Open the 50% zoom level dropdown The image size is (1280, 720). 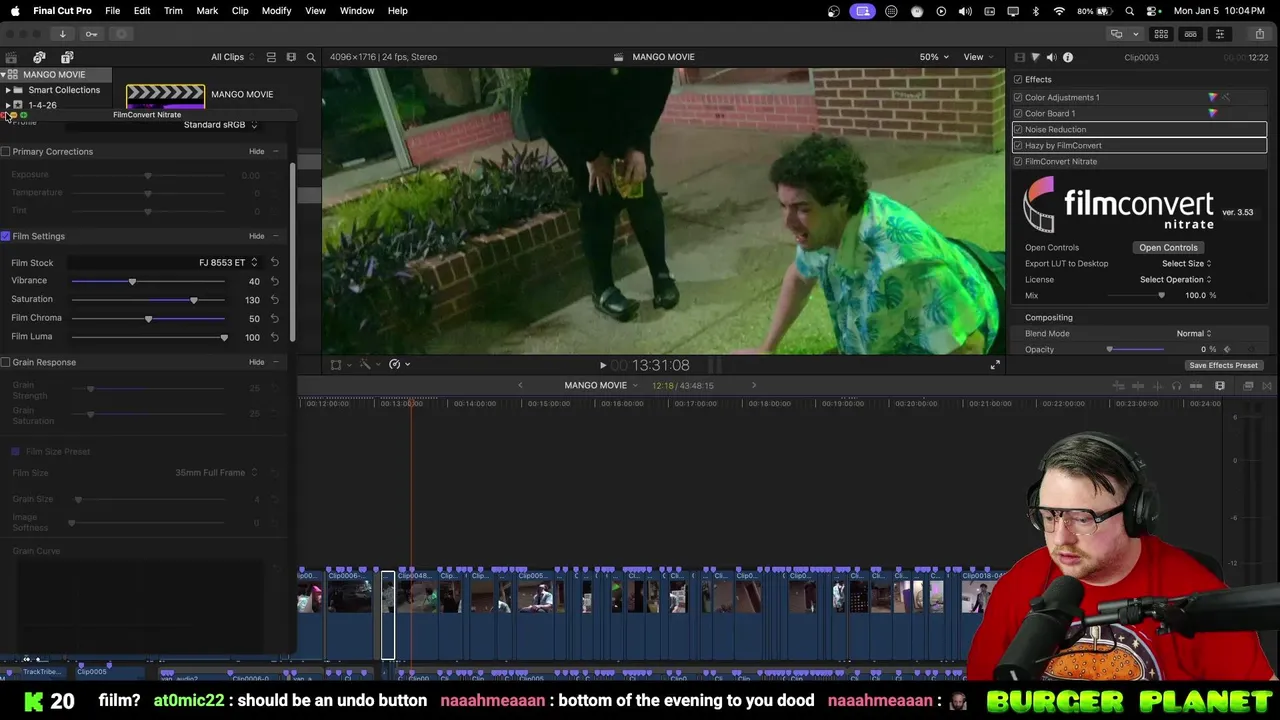(934, 57)
